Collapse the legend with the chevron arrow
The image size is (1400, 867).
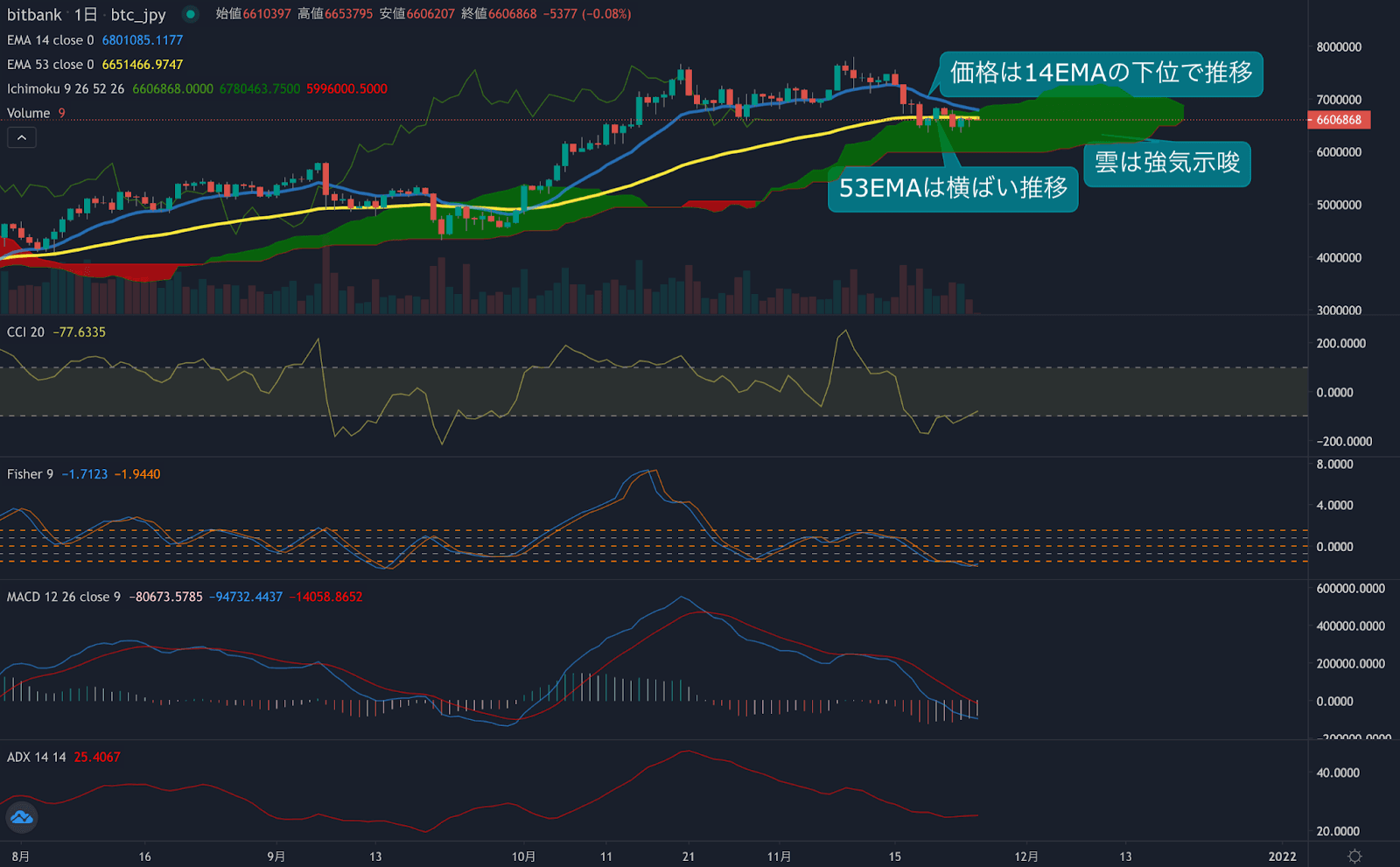21,137
